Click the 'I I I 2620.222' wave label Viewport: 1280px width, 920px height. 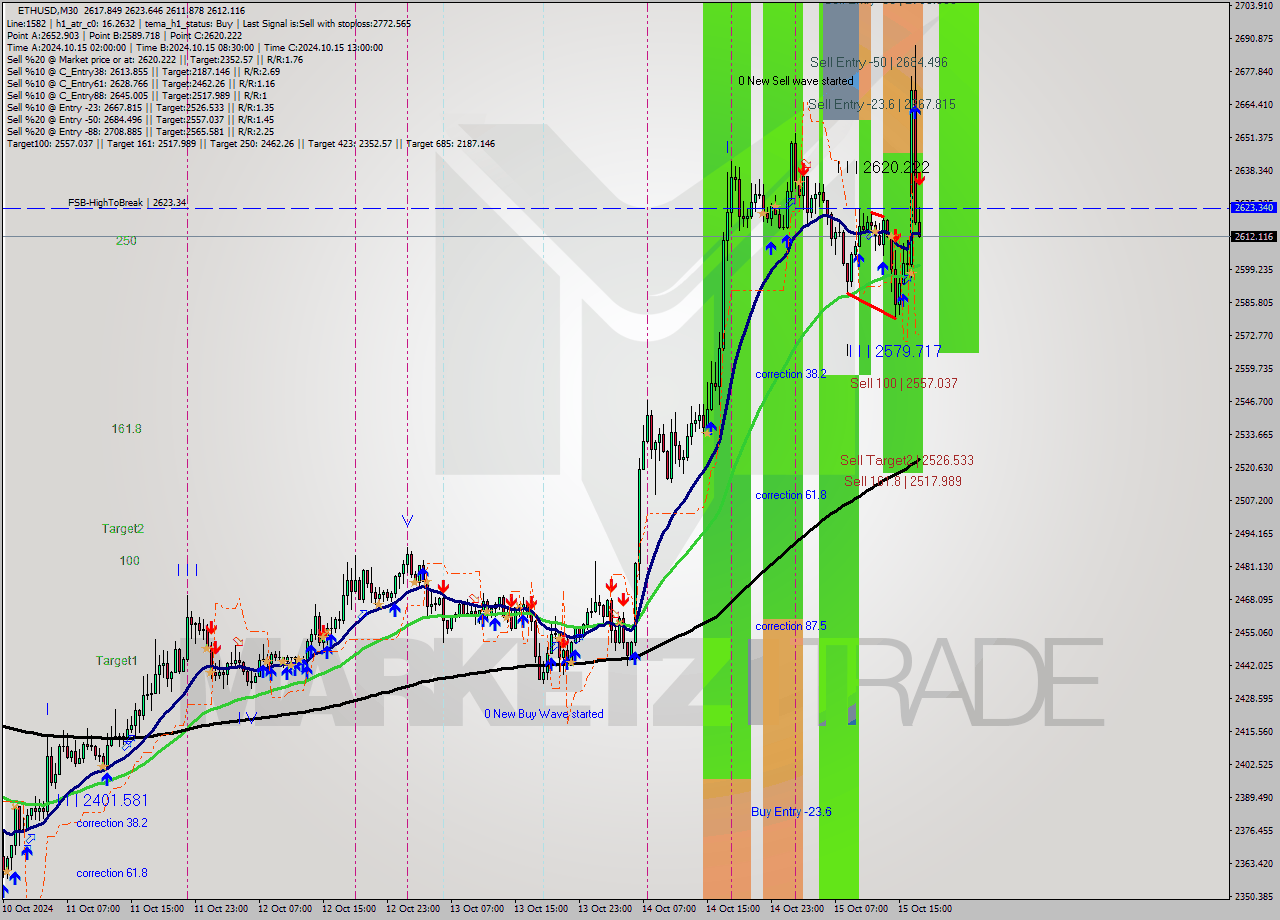(884, 168)
